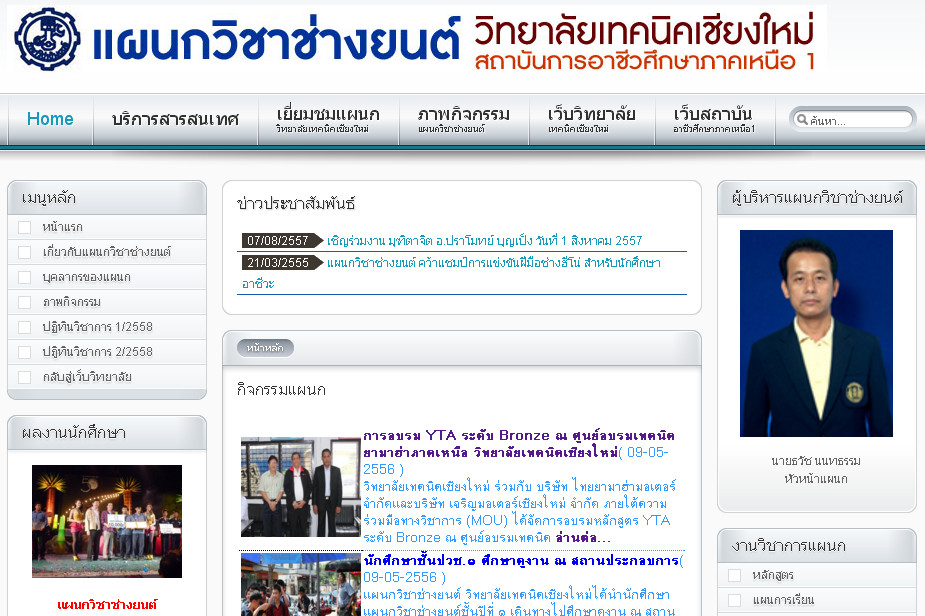The width and height of the screenshot is (925, 616).
Task: Click the square bullet beside หลักสูตร
Action: click(734, 575)
